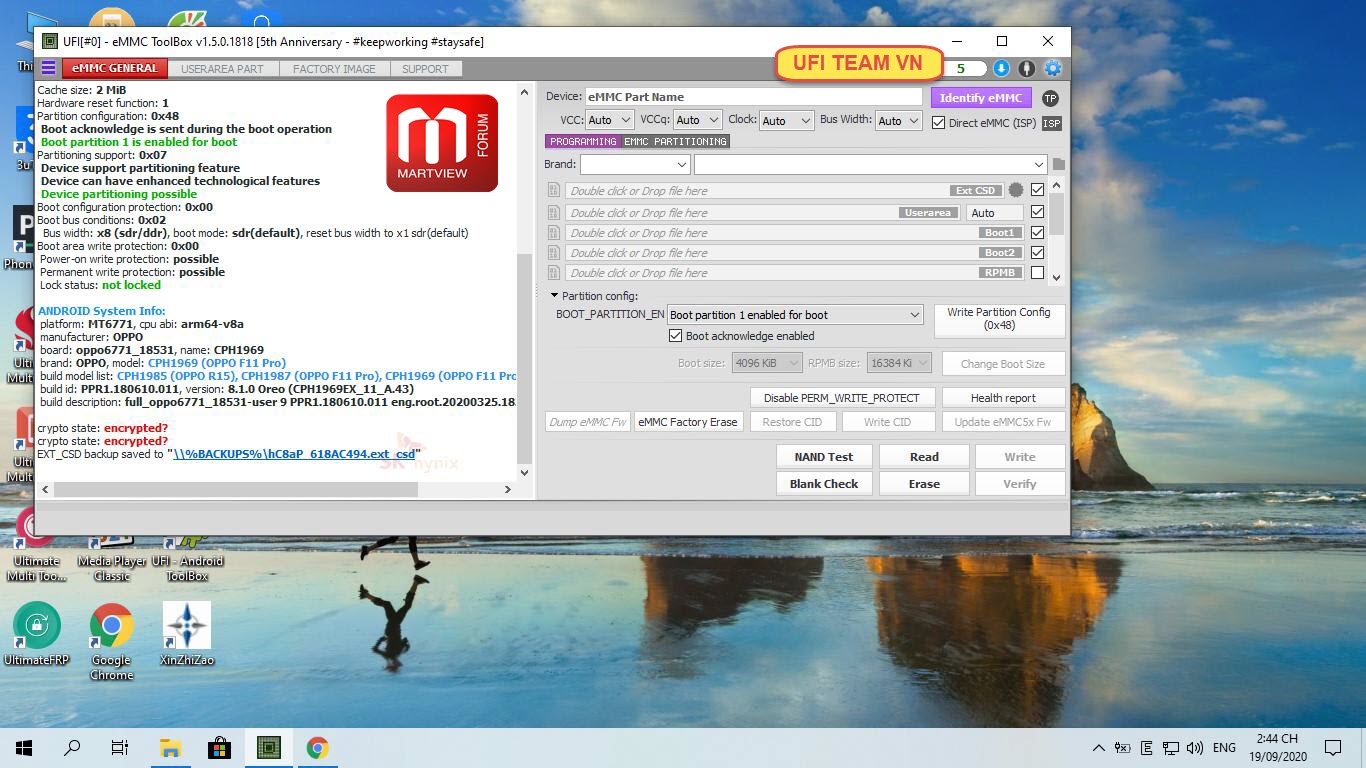Uncheck the Ext CSD row checkbox

[1037, 190]
